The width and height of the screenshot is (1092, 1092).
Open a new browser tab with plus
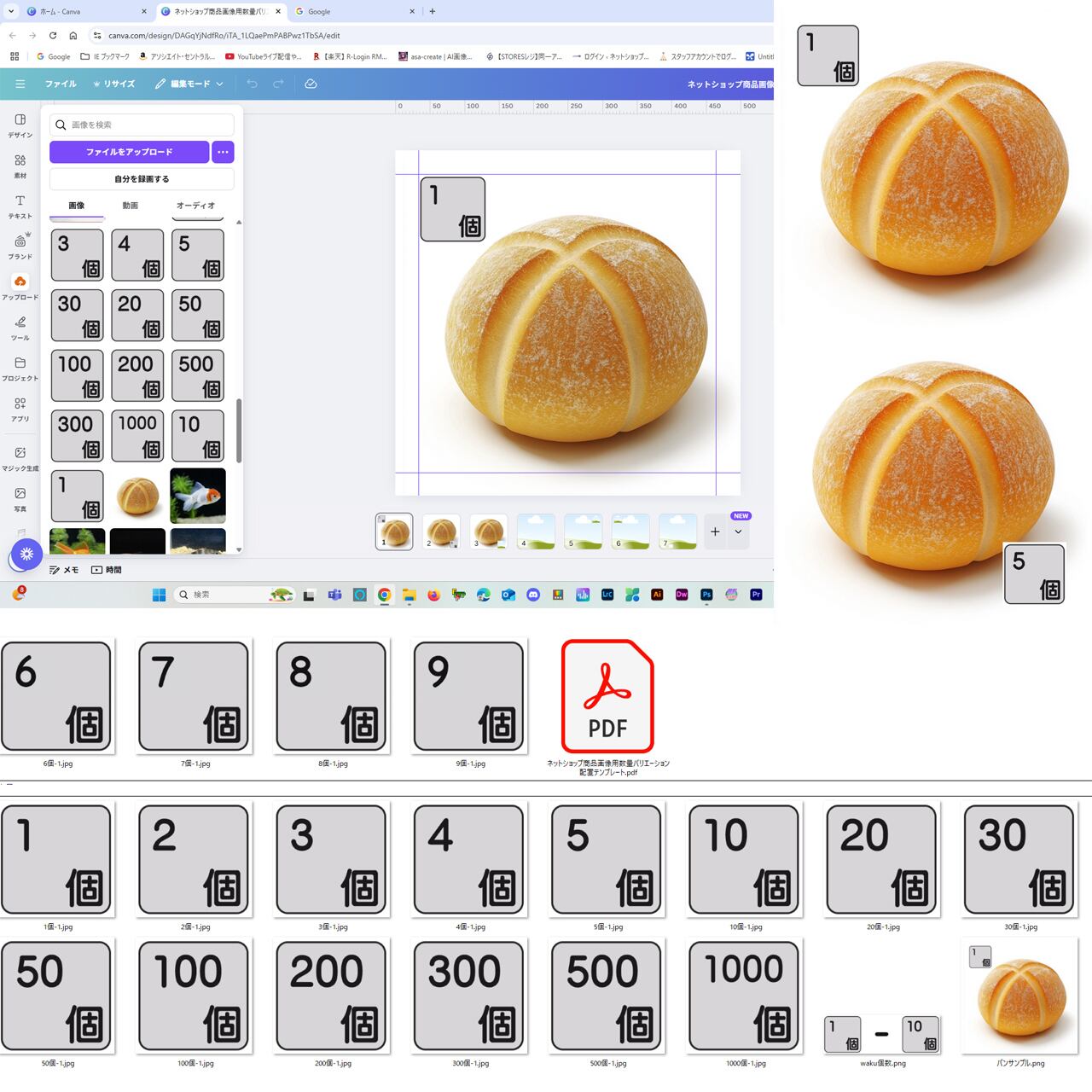(433, 11)
